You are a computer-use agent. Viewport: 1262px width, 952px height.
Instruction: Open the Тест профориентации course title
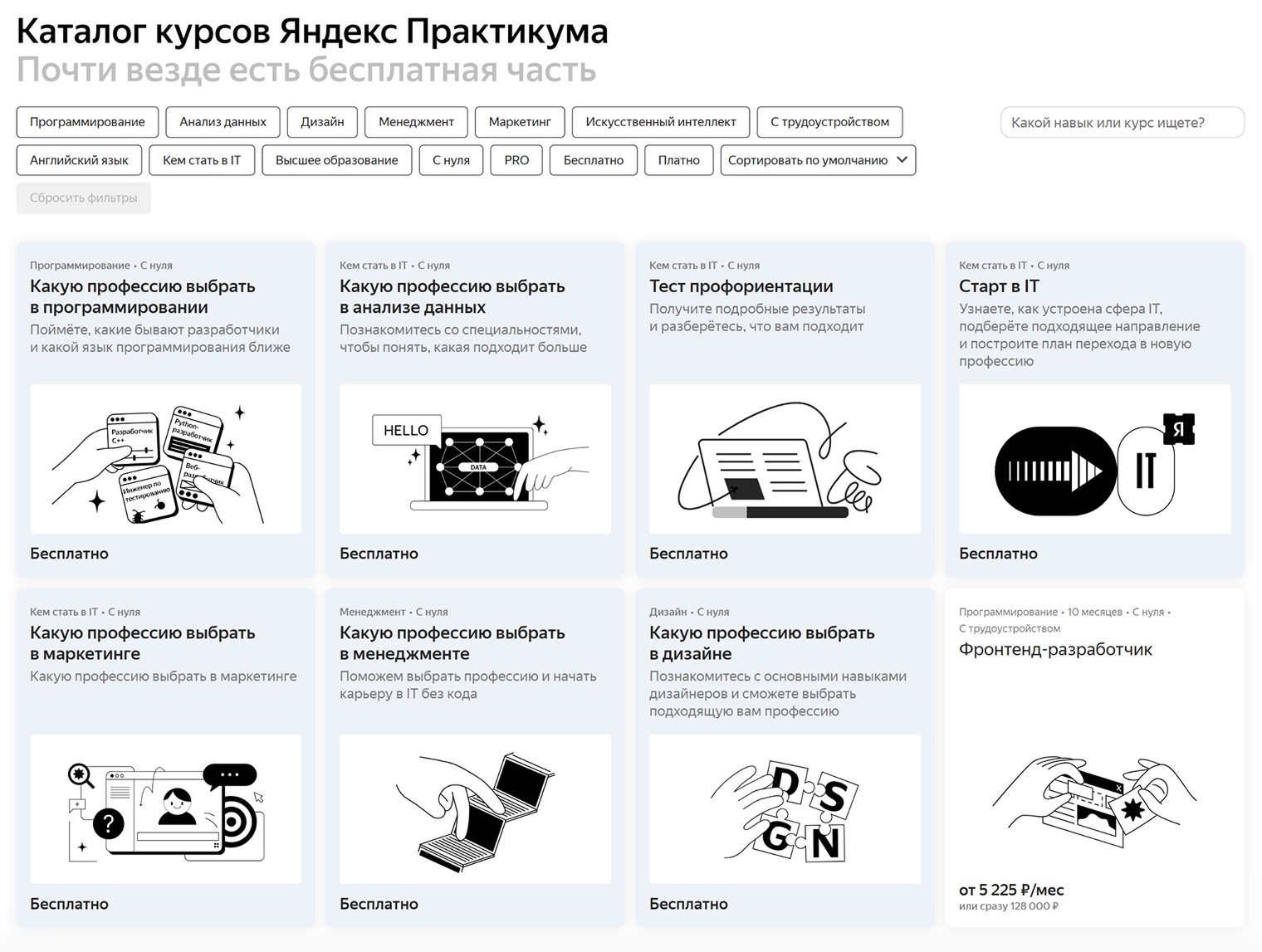741,286
